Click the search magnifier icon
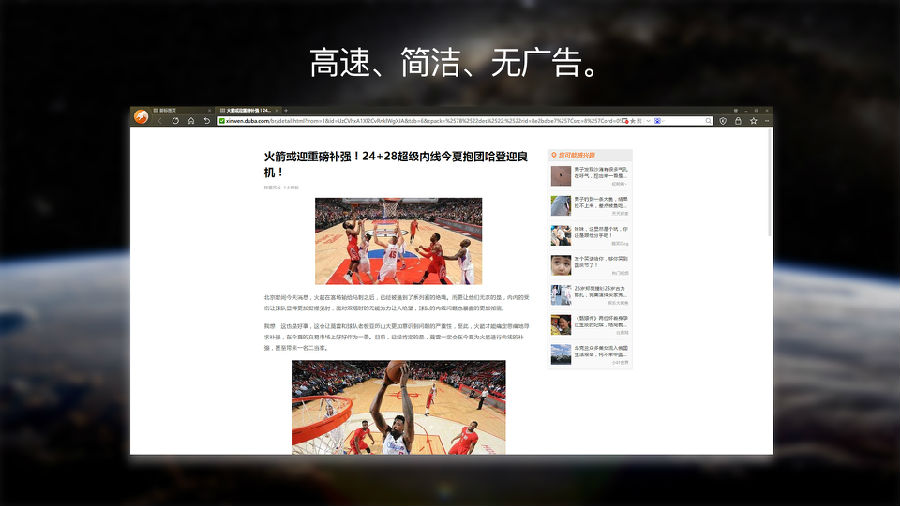This screenshot has height=506, width=900. point(708,121)
